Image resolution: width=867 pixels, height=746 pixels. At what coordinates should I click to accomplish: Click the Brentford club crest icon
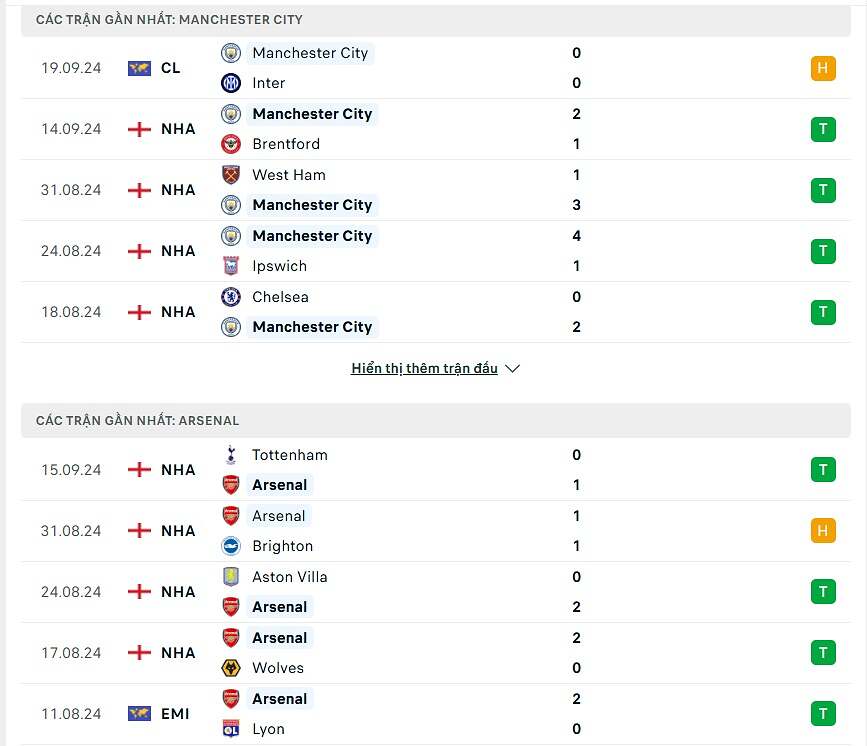click(231, 144)
